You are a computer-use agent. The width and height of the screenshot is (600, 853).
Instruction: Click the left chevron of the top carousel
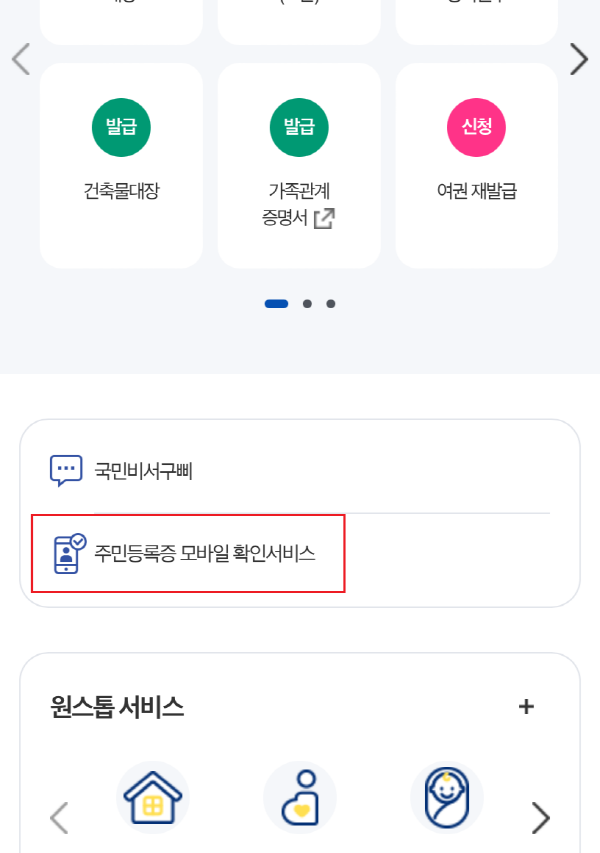tap(21, 60)
